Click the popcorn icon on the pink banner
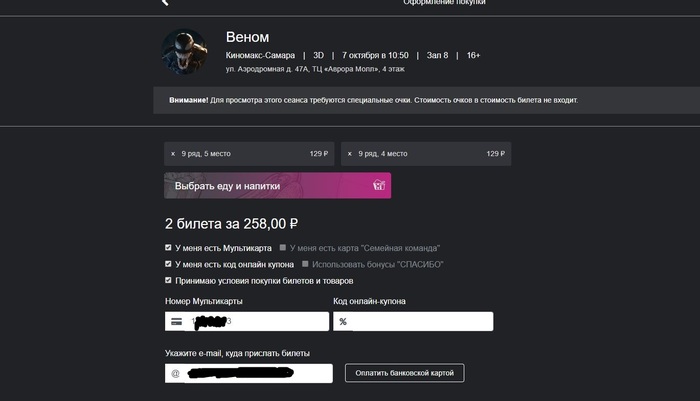The height and width of the screenshot is (401, 700). point(378,186)
